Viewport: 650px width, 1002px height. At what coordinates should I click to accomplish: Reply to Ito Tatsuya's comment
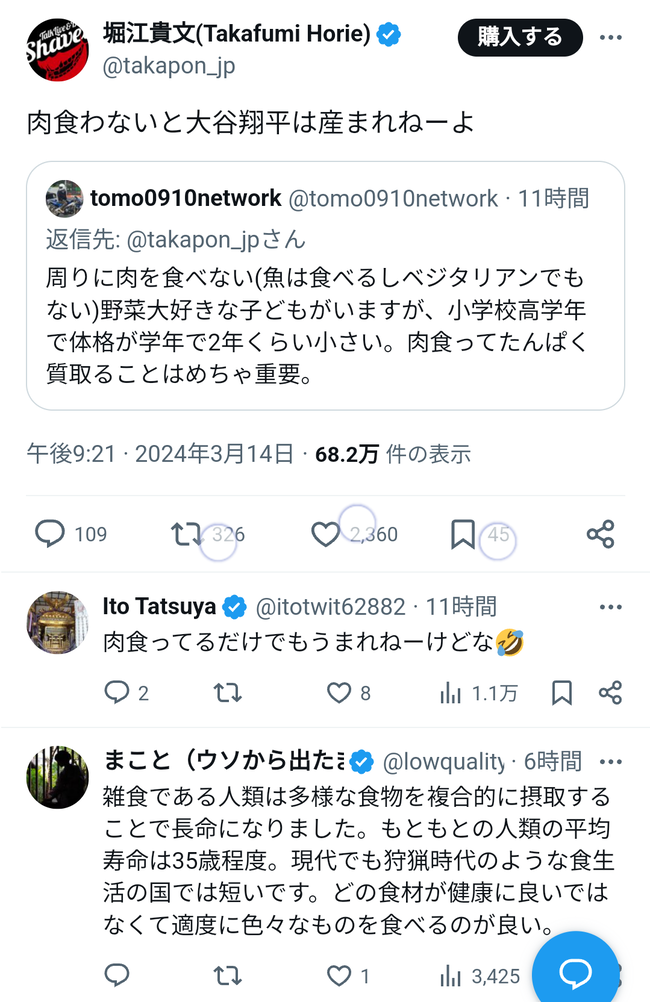tap(117, 692)
